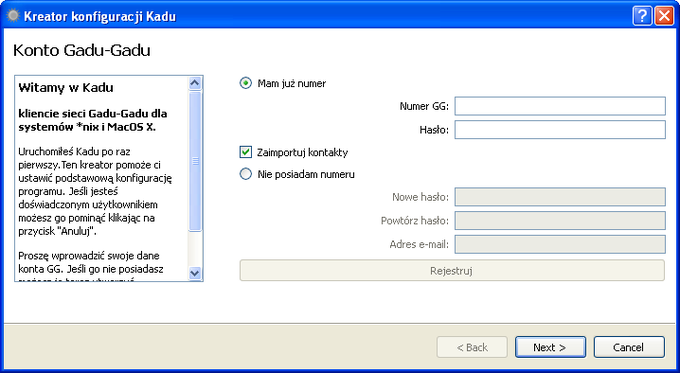
Task: Click the Kadu sun icon in title bar
Action: (x=13, y=16)
